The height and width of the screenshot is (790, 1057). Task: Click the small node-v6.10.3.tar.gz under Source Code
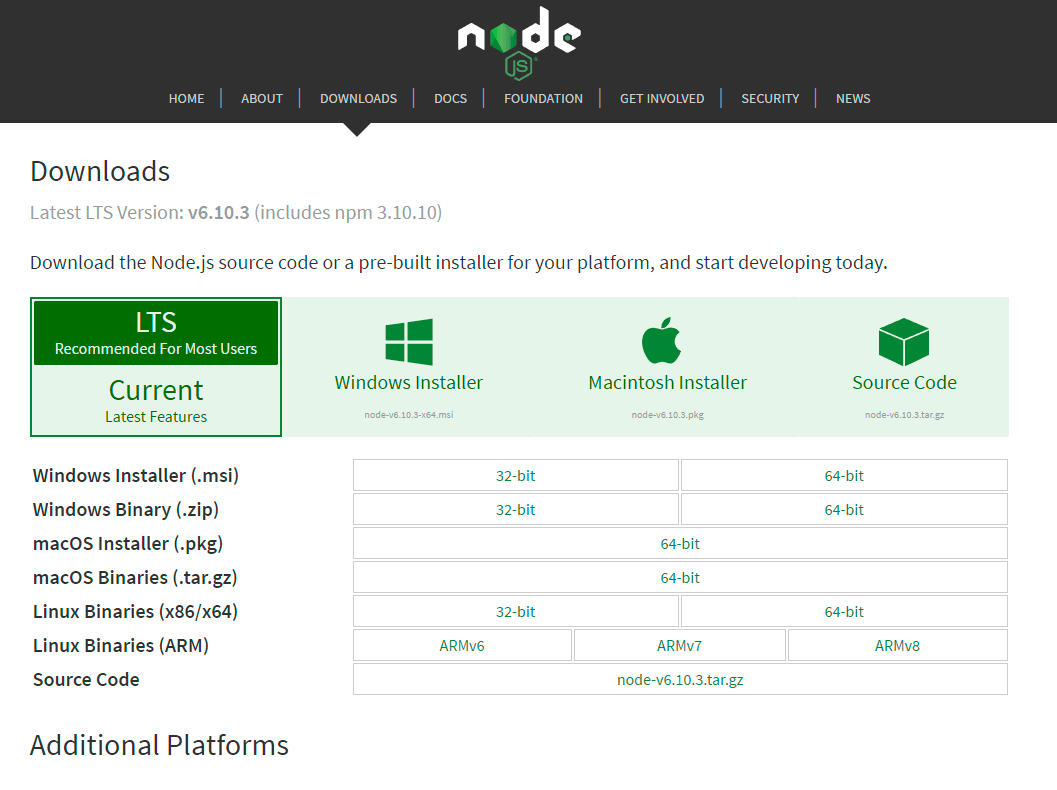904,415
